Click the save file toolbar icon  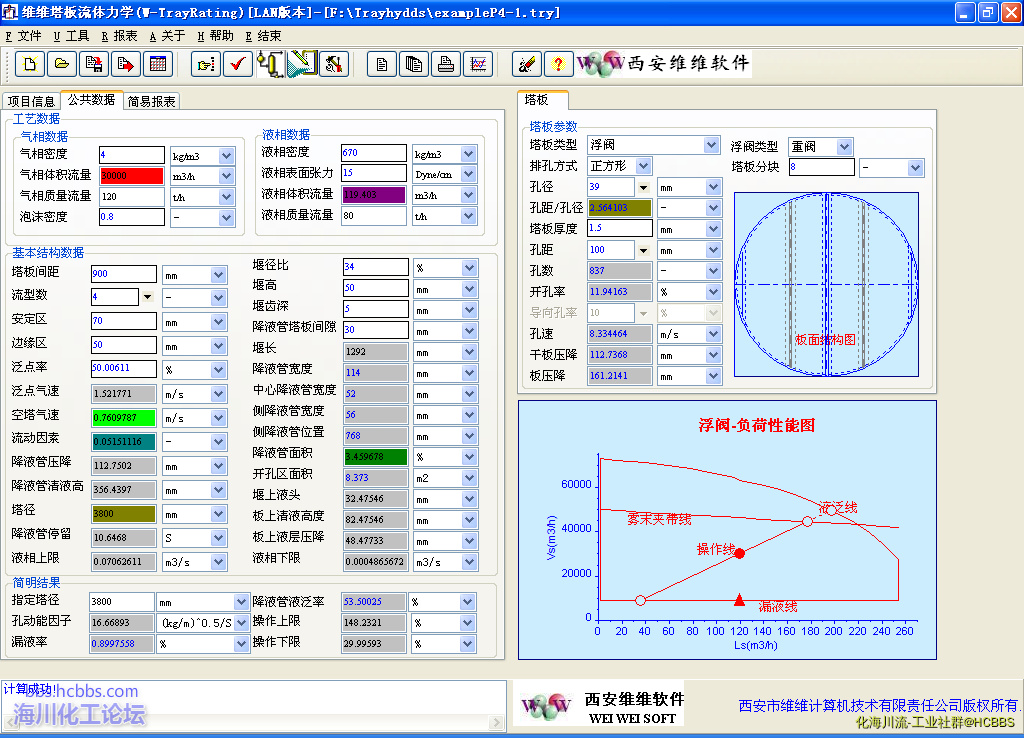pyautogui.click(x=94, y=64)
